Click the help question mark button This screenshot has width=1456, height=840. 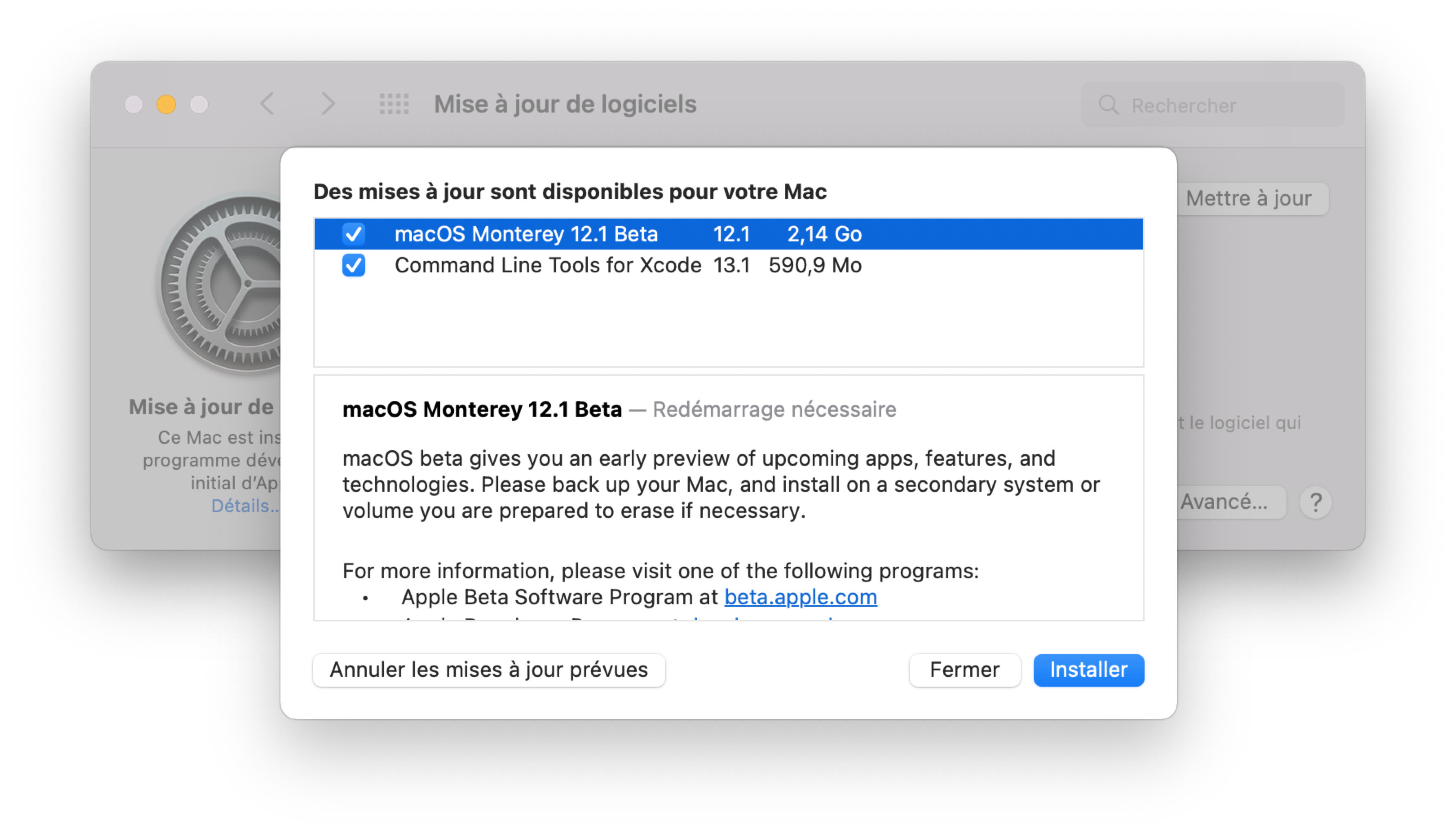coord(1315,502)
